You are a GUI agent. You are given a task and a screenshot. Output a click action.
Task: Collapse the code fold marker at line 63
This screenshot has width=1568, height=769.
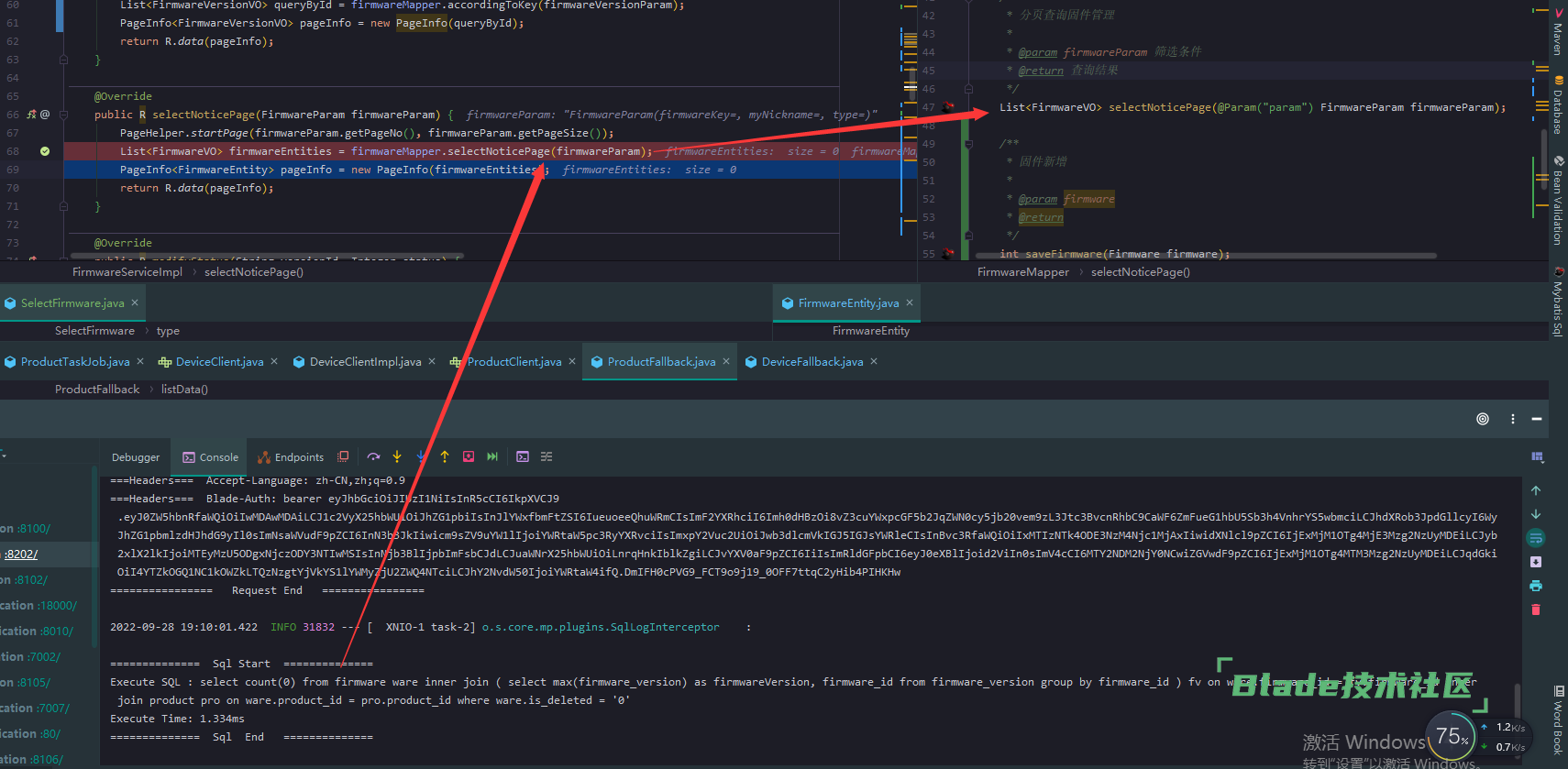tap(63, 60)
